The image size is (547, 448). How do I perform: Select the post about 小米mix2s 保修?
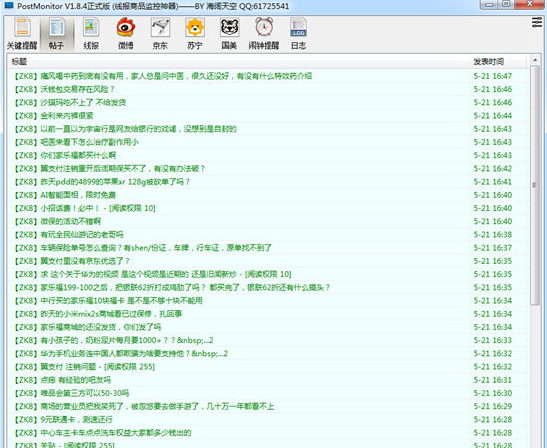tap(98, 314)
